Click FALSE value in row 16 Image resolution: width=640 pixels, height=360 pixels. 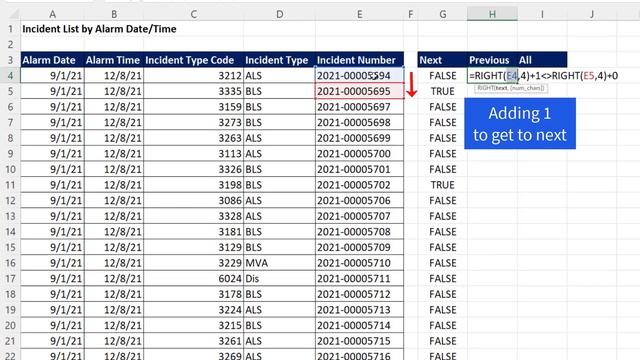[x=442, y=263]
